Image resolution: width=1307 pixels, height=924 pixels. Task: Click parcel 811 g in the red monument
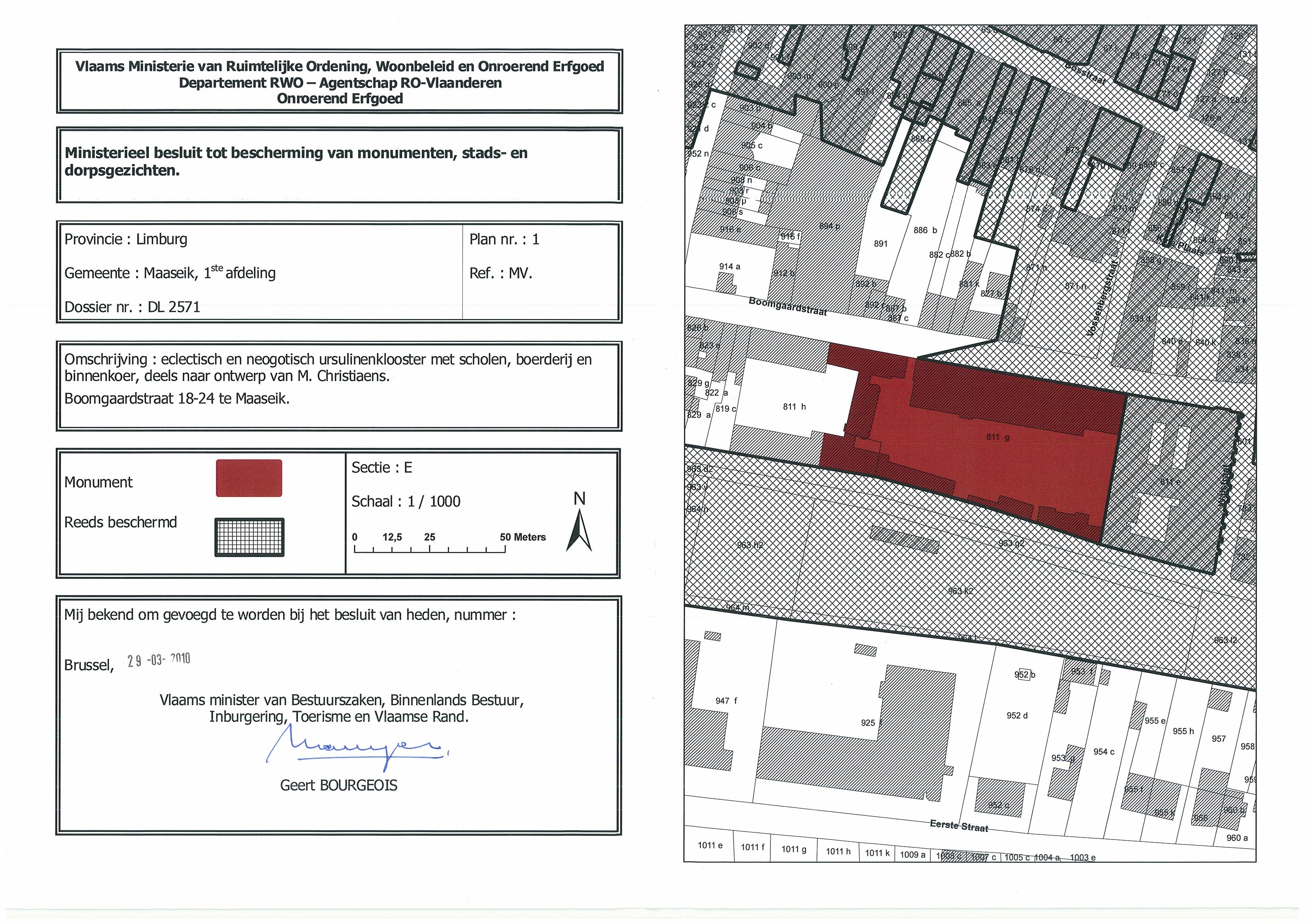pyautogui.click(x=998, y=437)
